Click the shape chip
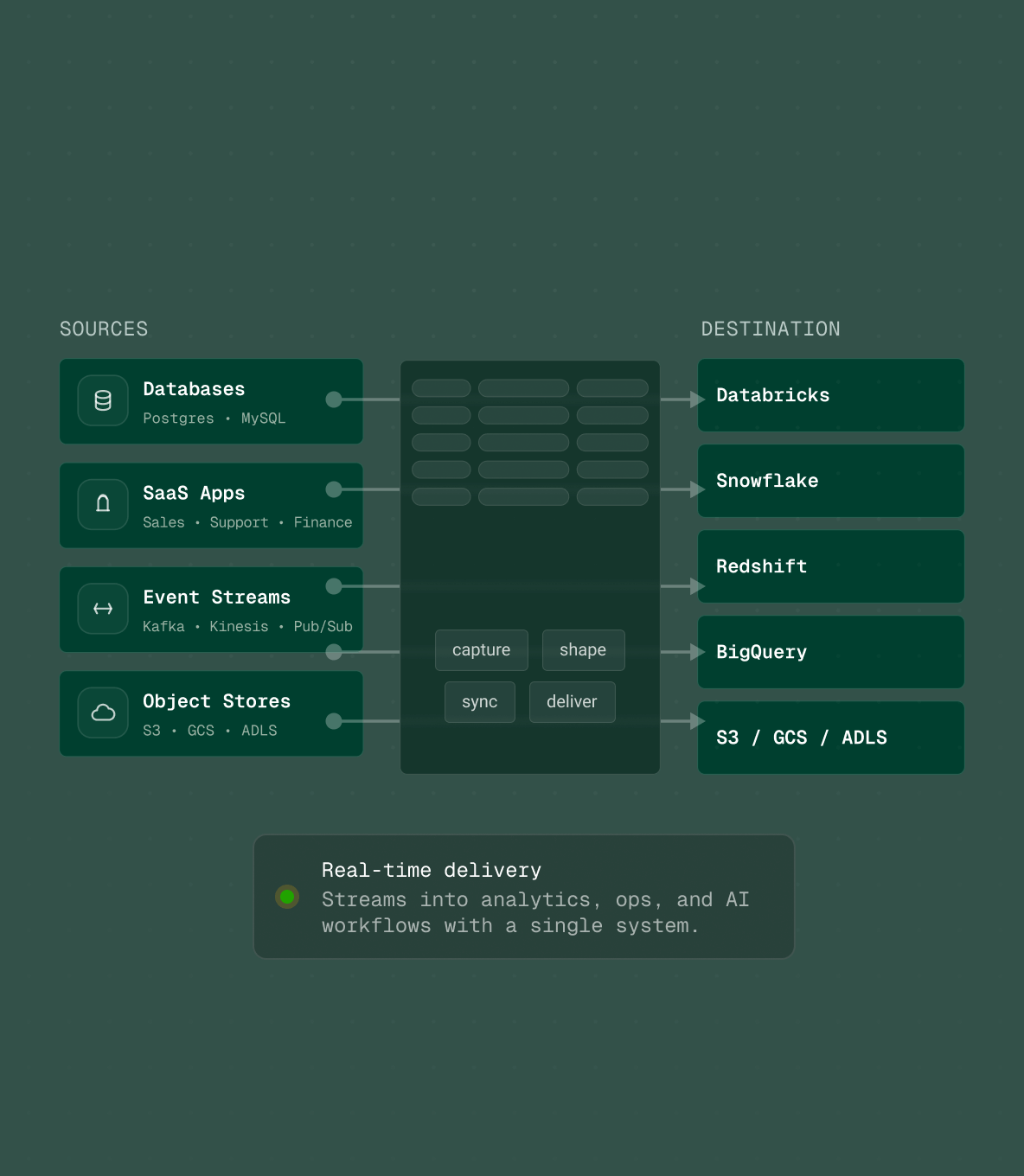 [x=583, y=650]
